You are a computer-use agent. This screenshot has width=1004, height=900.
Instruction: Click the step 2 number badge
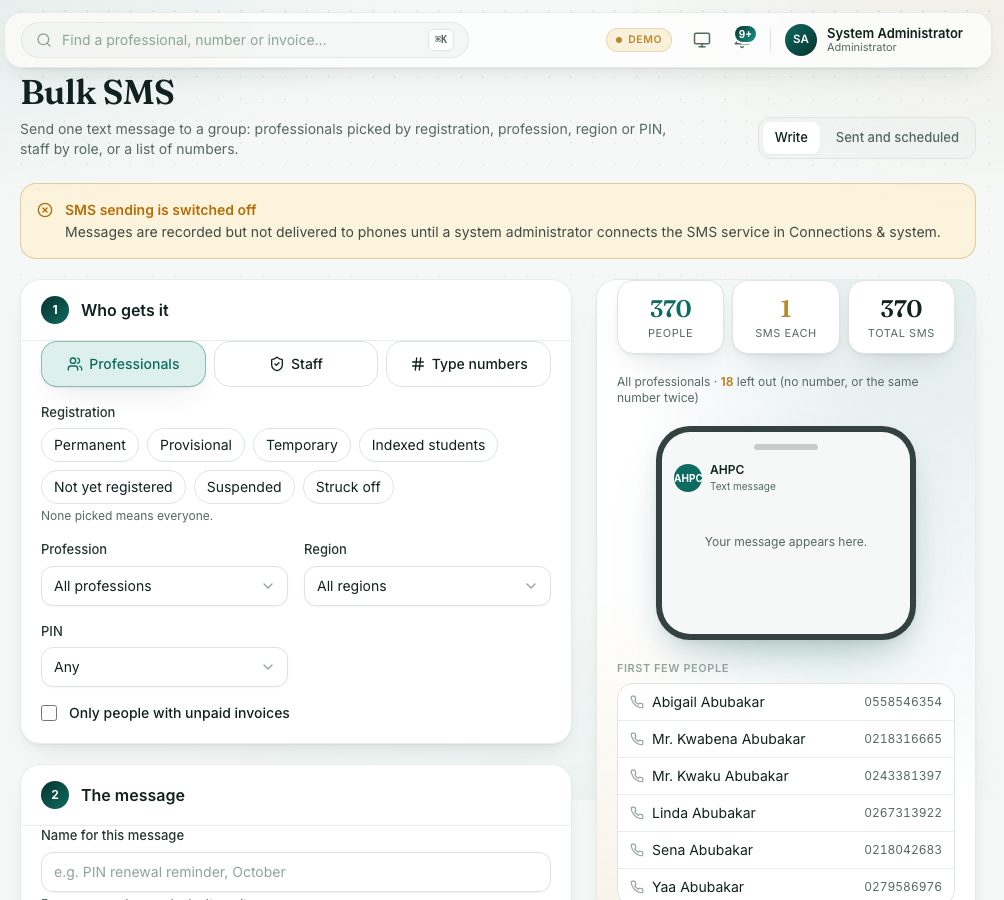click(x=55, y=795)
